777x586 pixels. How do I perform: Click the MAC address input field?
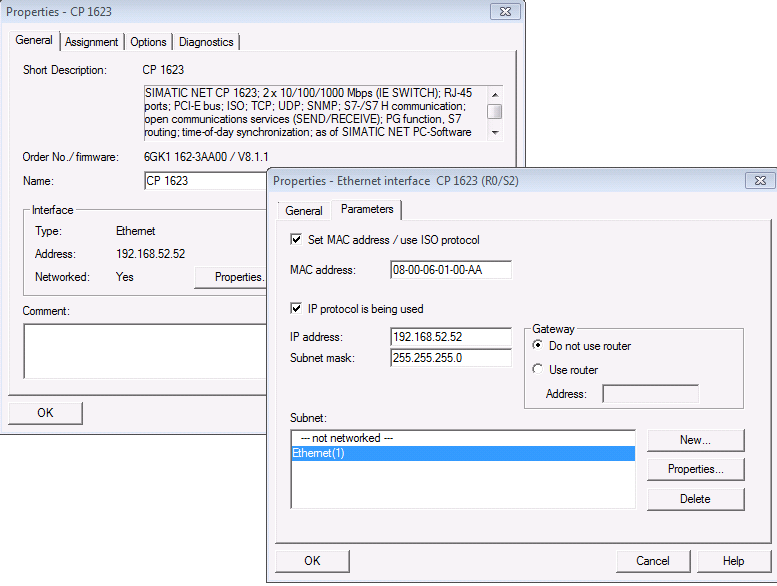point(451,270)
